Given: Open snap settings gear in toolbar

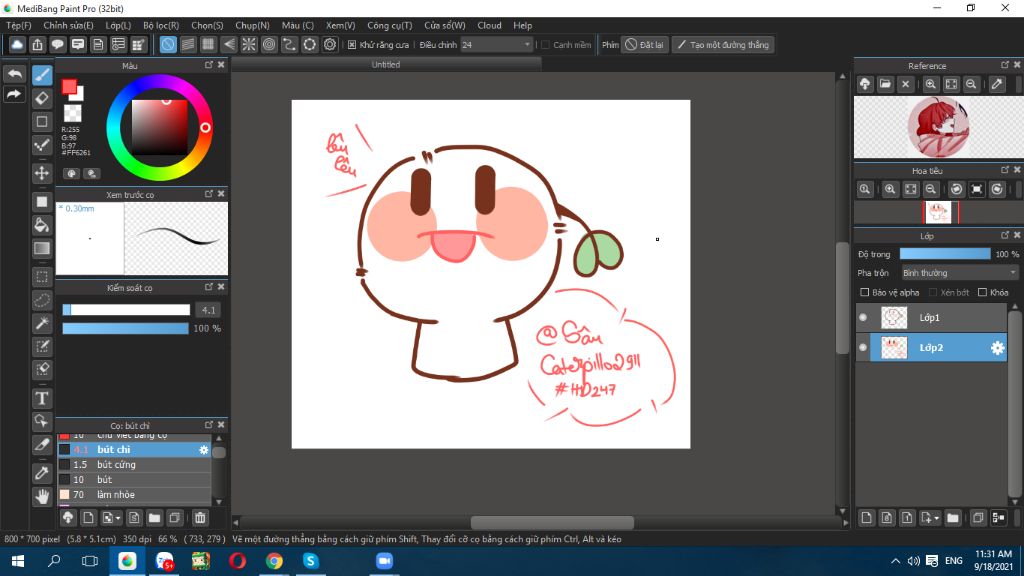Looking at the screenshot, I should (330, 44).
